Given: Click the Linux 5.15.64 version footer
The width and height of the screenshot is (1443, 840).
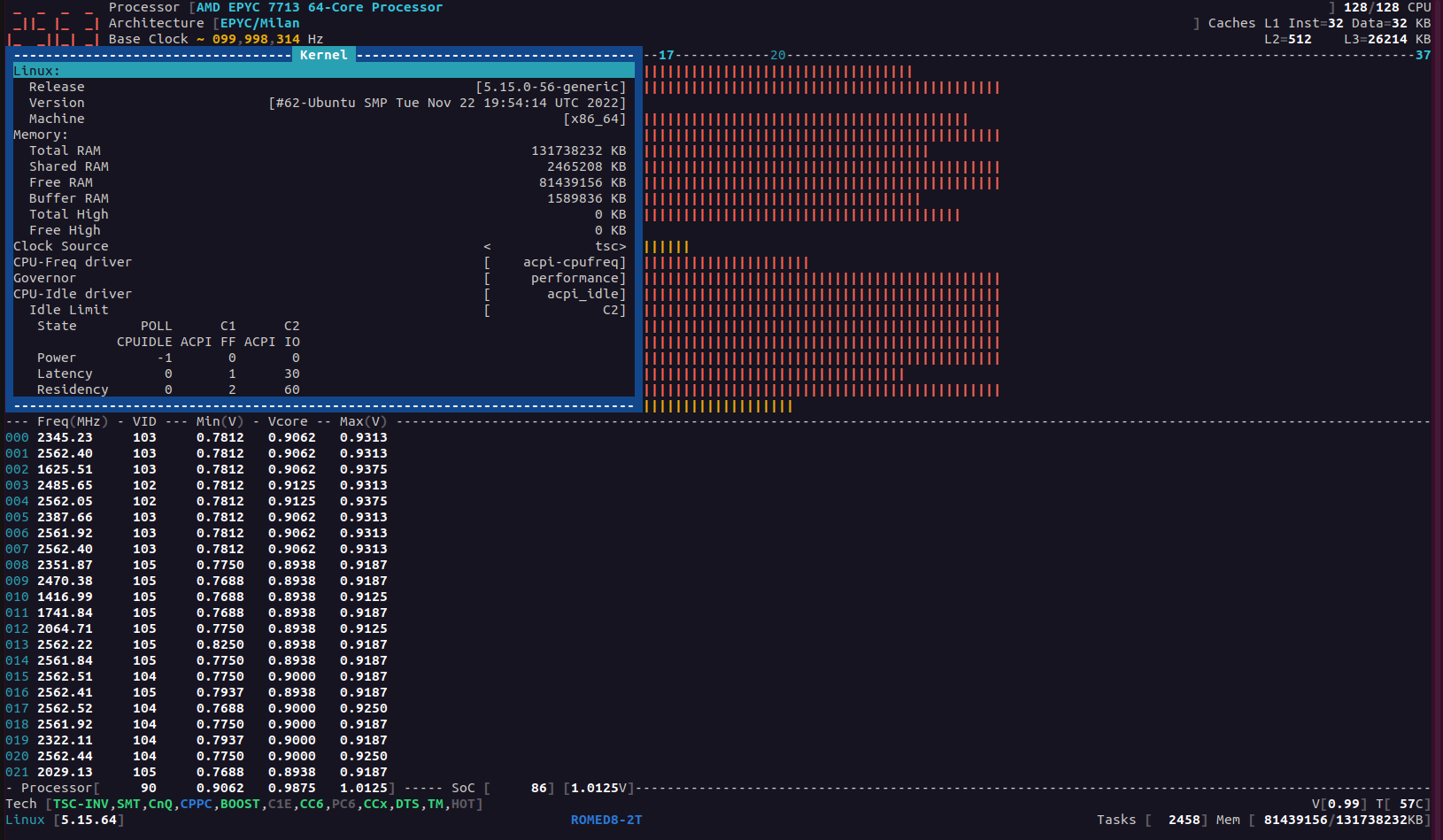Looking at the screenshot, I should 65,820.
